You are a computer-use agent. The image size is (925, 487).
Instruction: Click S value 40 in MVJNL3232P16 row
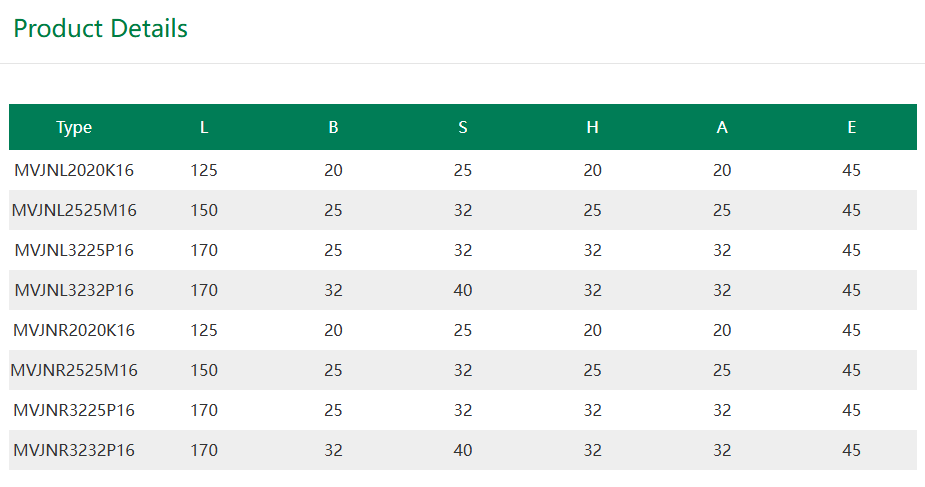click(462, 291)
